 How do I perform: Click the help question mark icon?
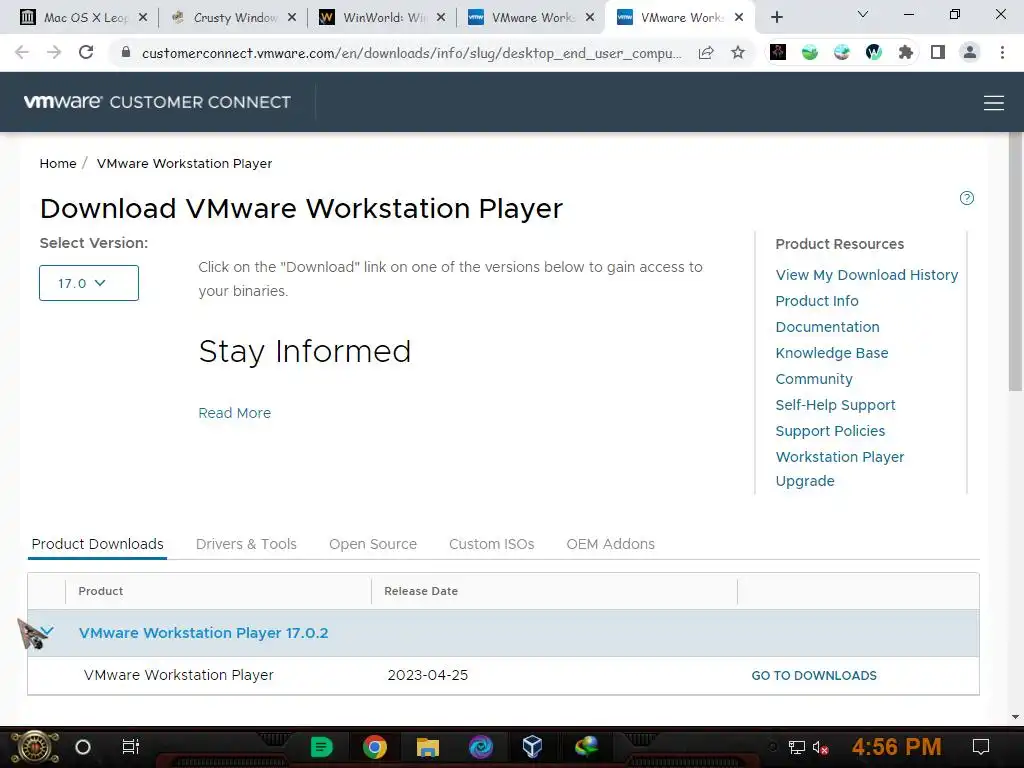pyautogui.click(x=967, y=198)
